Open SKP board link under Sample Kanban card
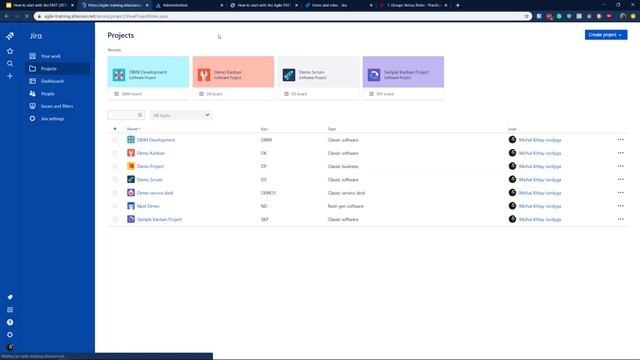 [385, 94]
